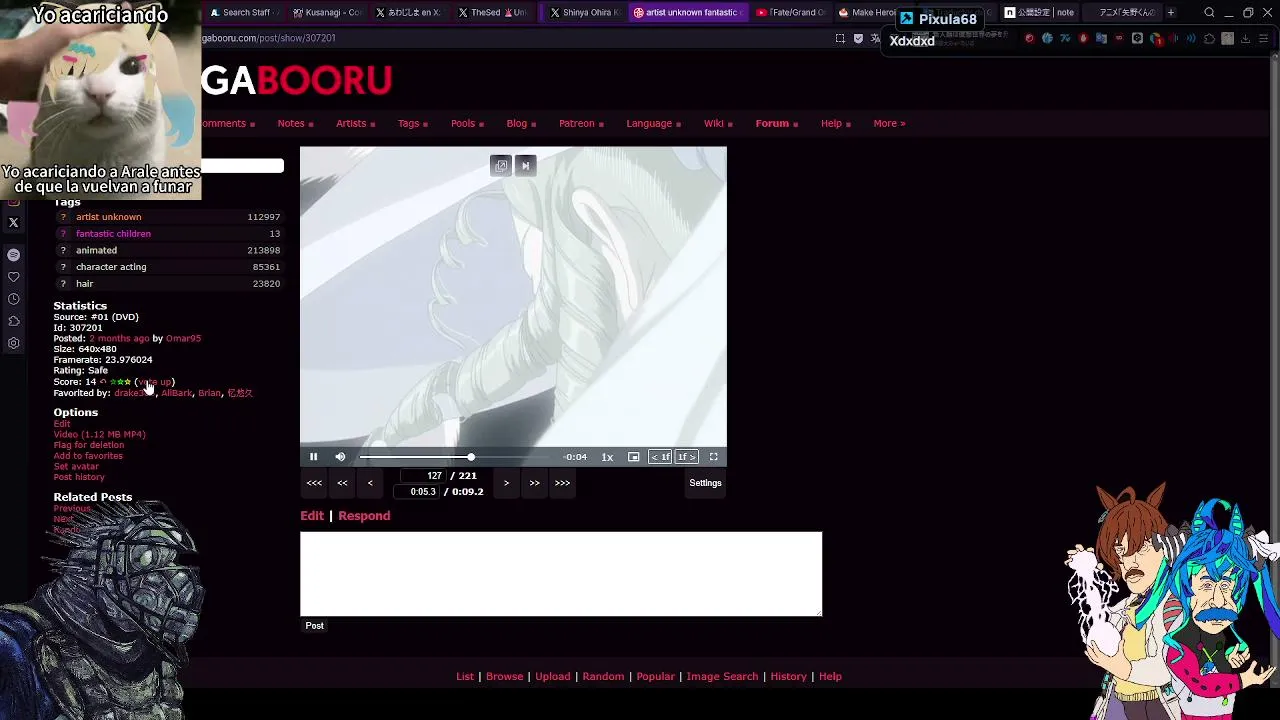
Task: Open the Tags menu
Action: coord(412,124)
